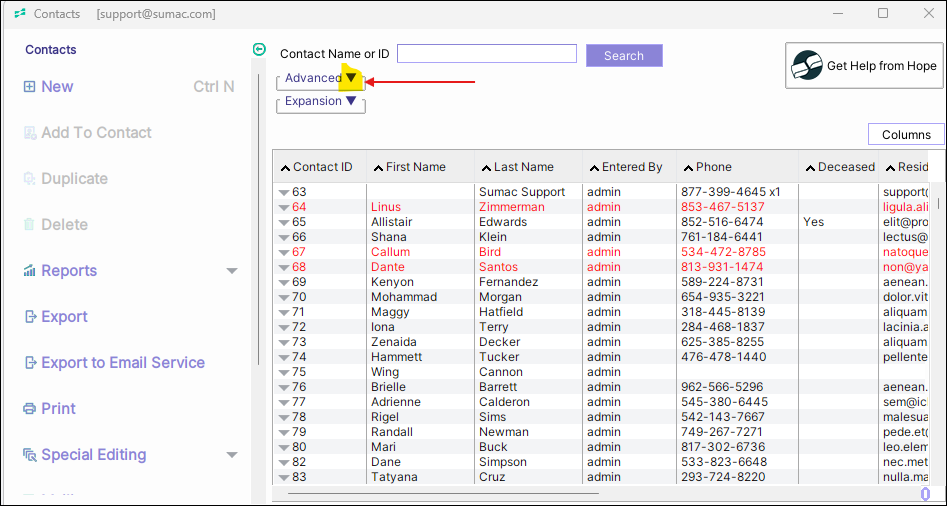
Task: Expand the Expansion section
Action: point(351,101)
